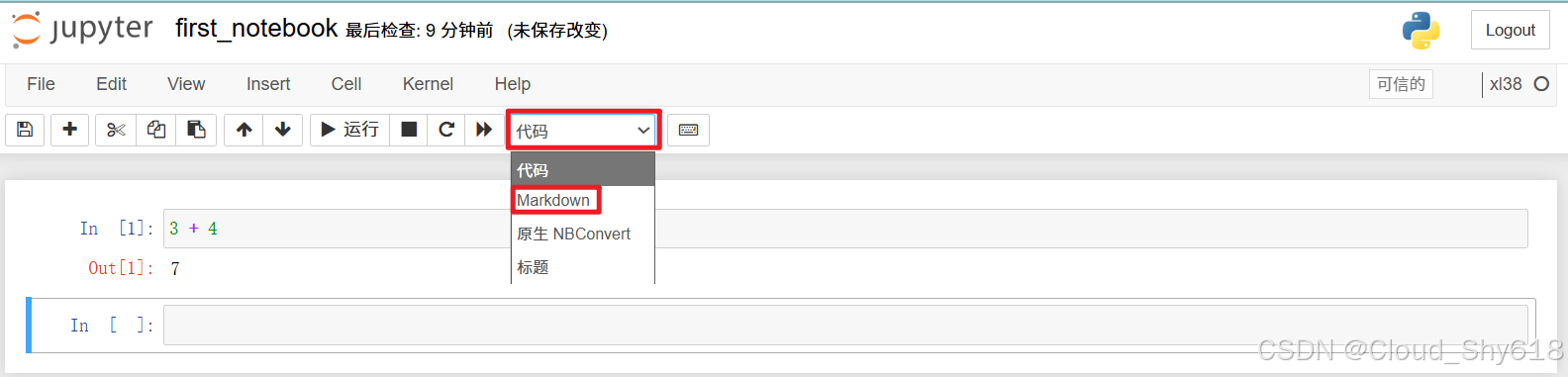Move selected cell down arrow
1568x377 pixels.
tap(283, 130)
